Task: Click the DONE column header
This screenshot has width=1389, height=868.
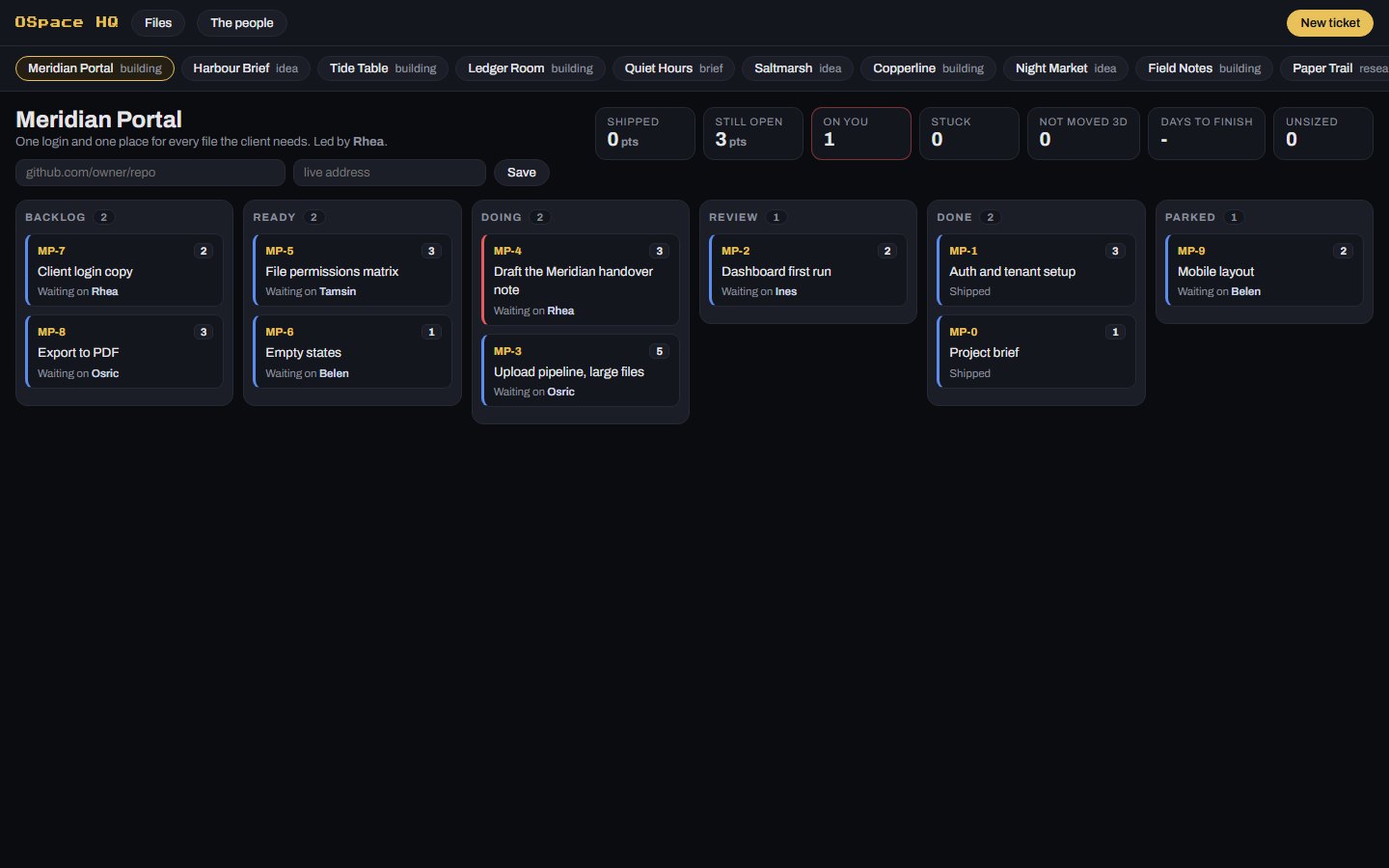Action: click(x=954, y=217)
